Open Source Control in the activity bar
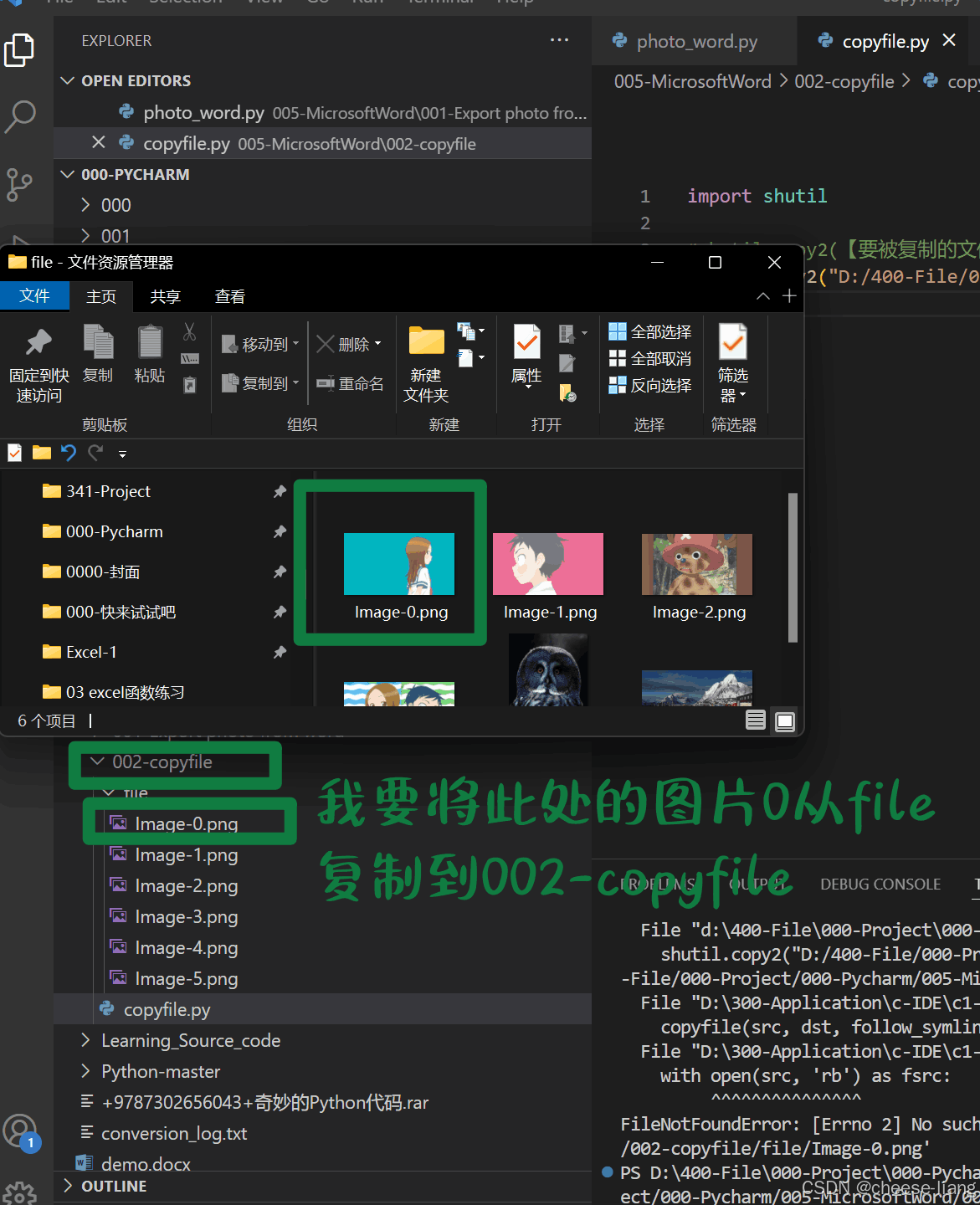 [x=20, y=184]
